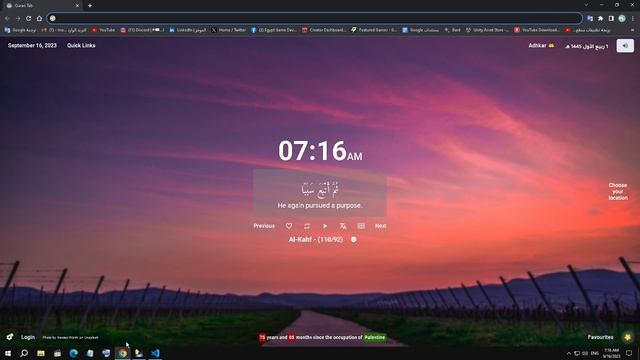The width and height of the screenshot is (640, 360).
Task: Open the info icon beside Al-Kahf
Action: click(354, 240)
